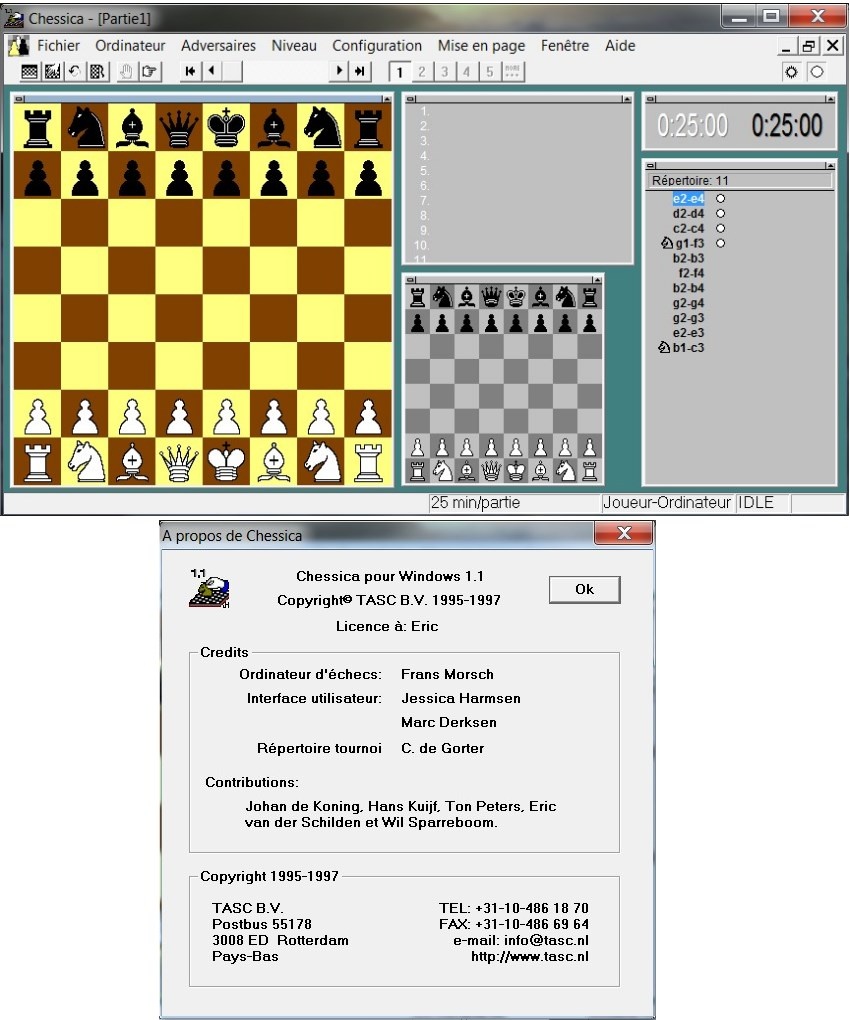The image size is (850, 1020).
Task: Select the b2-b3 repertoire move
Action: [x=688, y=258]
